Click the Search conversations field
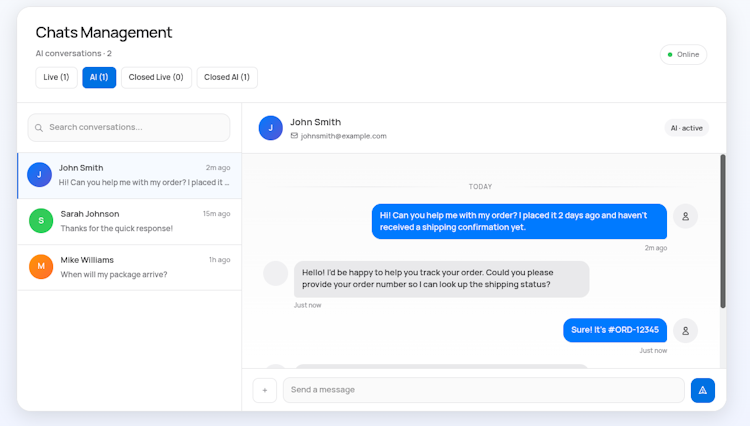 [135, 128]
